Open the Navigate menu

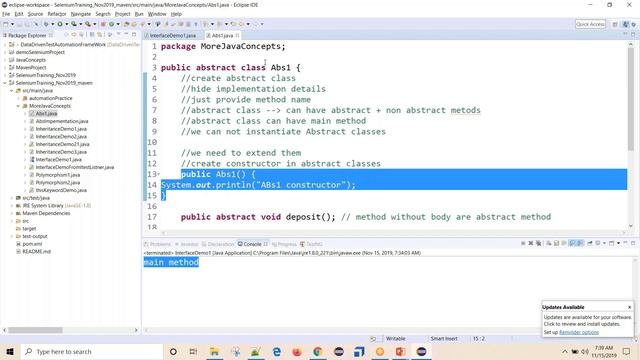tap(81, 14)
